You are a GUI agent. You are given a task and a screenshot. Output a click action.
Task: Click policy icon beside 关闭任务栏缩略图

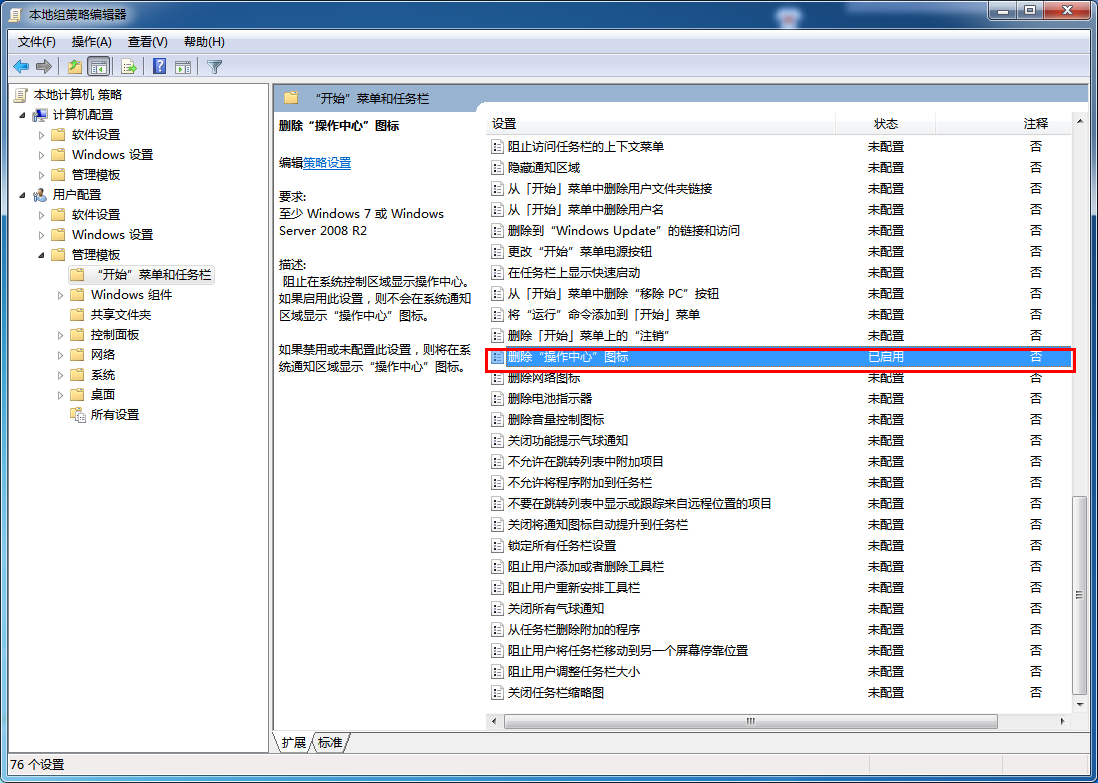coord(497,693)
